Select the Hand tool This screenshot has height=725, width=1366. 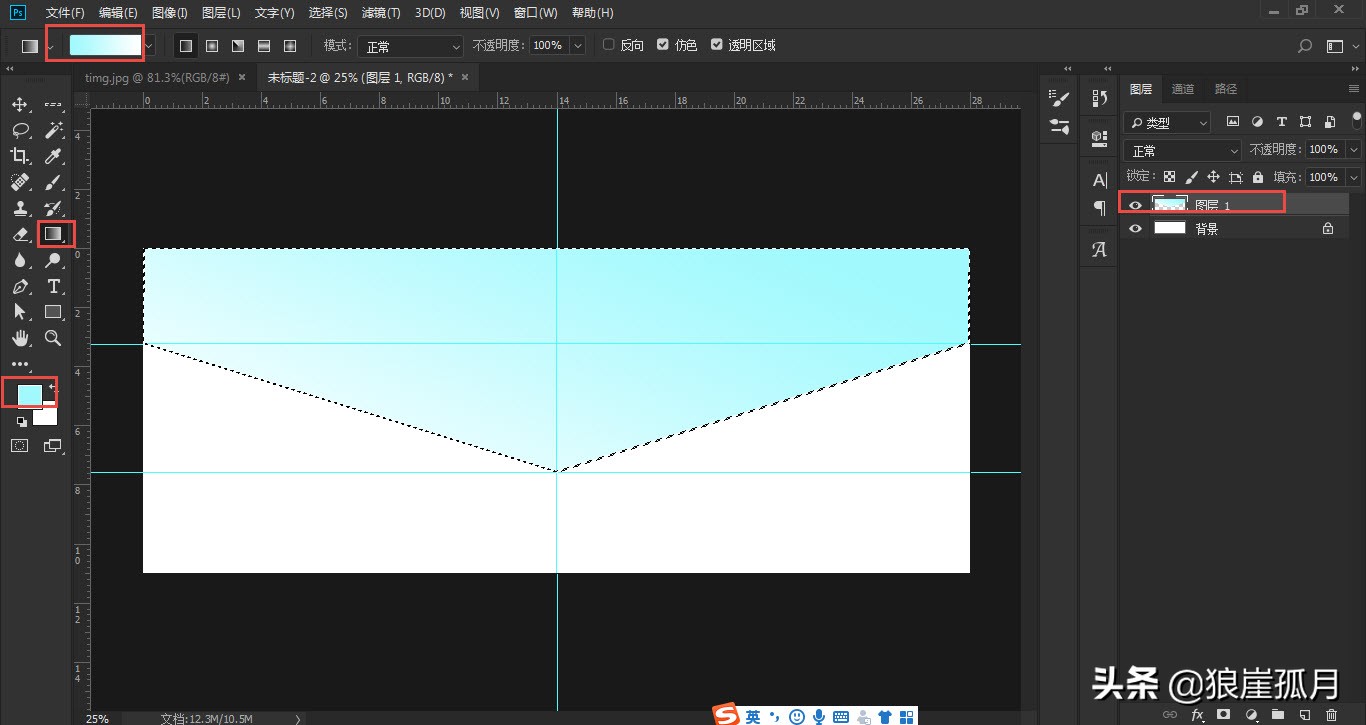(20, 338)
